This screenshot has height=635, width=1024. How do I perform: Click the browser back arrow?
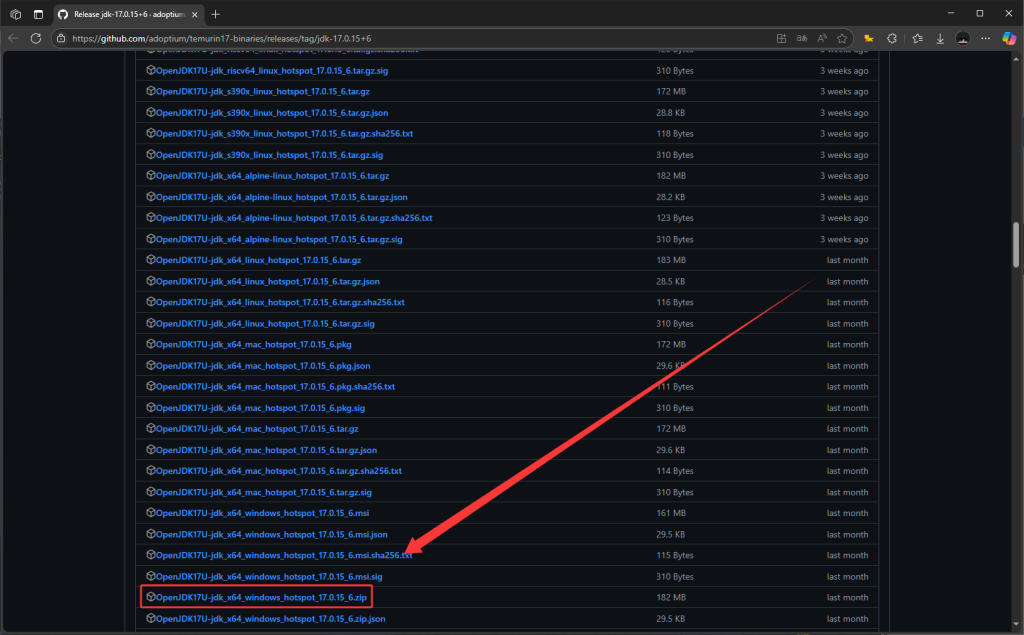13,39
